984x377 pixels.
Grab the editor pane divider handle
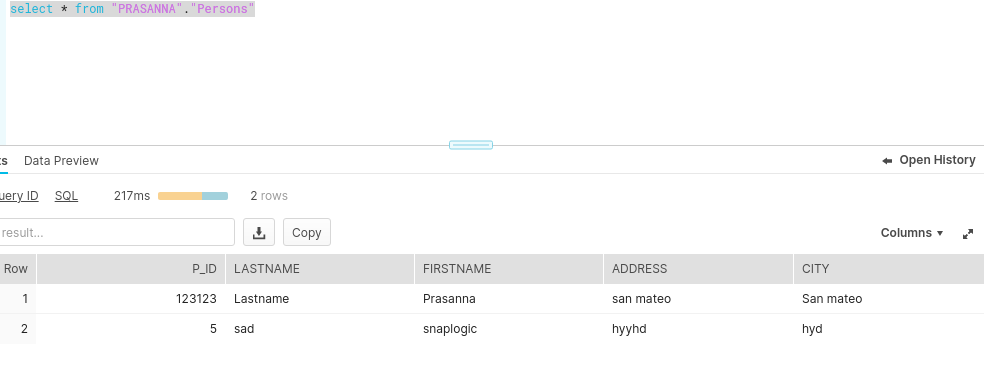[x=471, y=146]
